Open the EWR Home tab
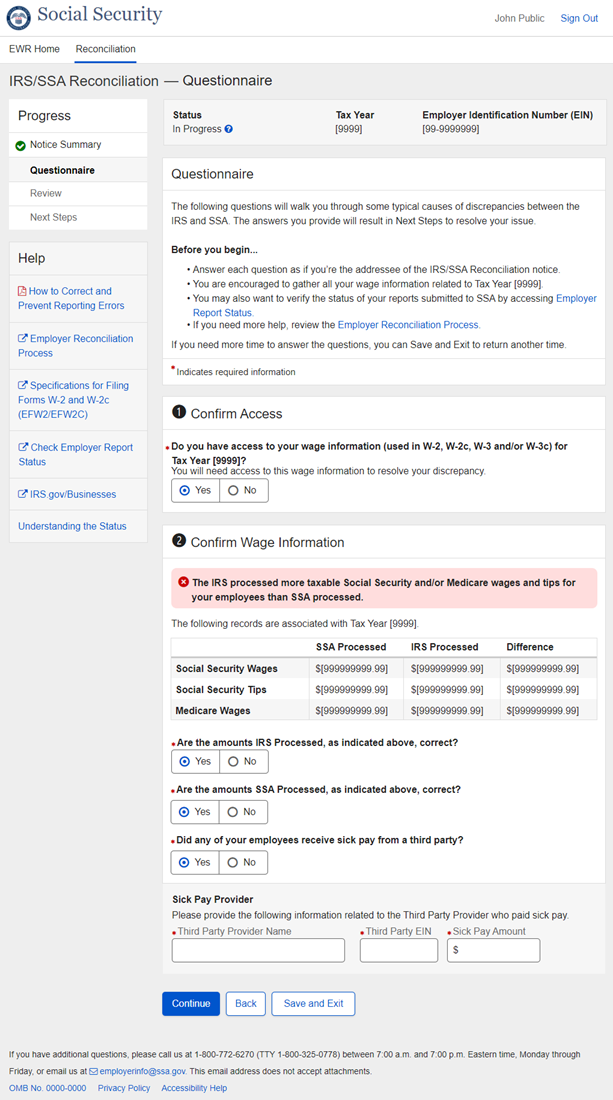This screenshot has width=613, height=1100. click(x=34, y=49)
